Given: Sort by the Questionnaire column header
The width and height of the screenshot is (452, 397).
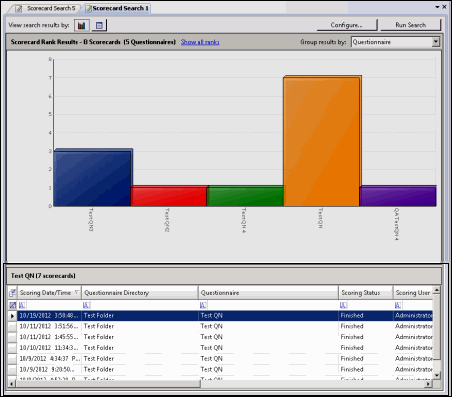Looking at the screenshot, I should [x=268, y=293].
